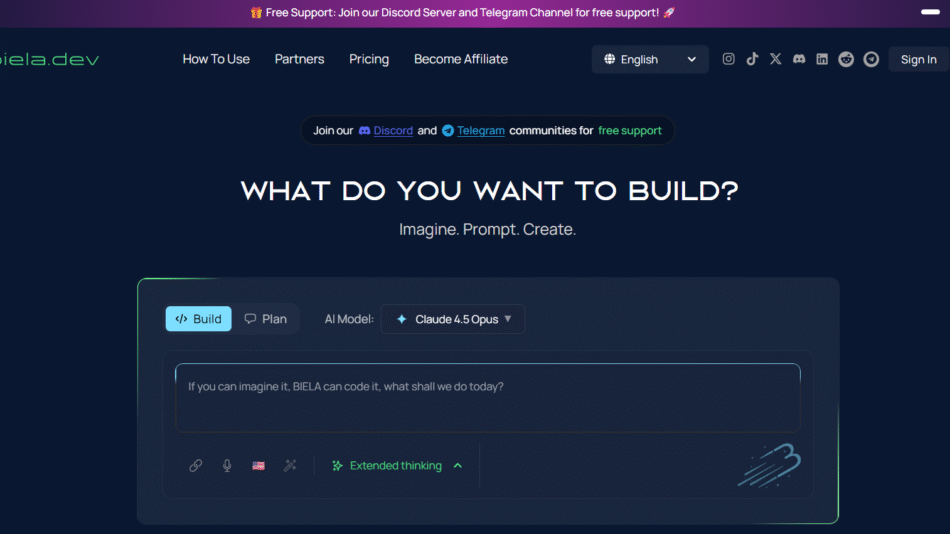The width and height of the screenshot is (950, 534).
Task: Open the Claude 4.5 Opus model dropdown
Action: (x=453, y=319)
